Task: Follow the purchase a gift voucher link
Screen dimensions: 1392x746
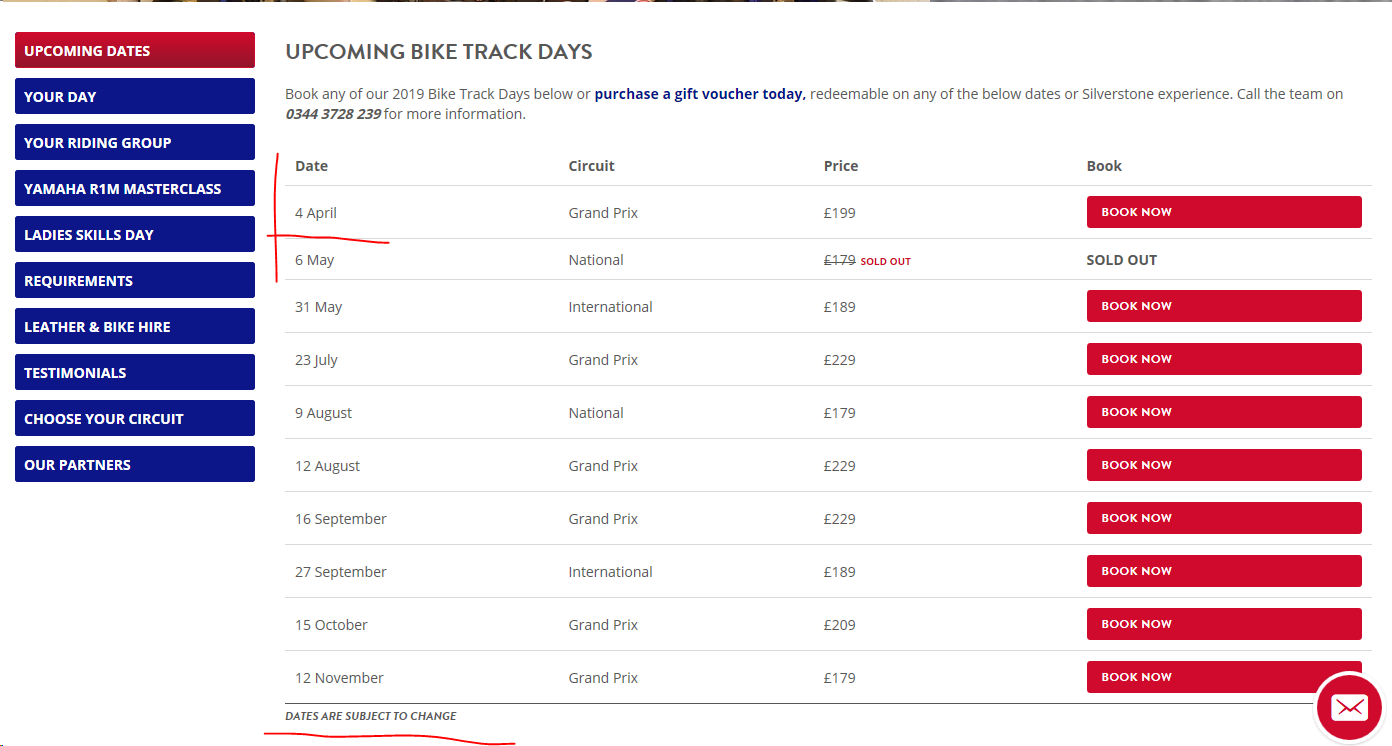Action: pyautogui.click(x=699, y=94)
